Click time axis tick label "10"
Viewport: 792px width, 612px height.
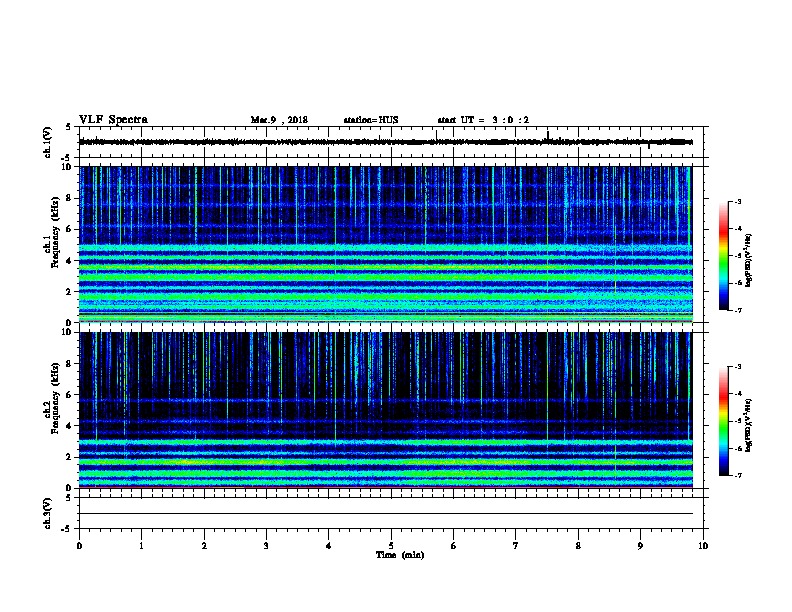click(x=703, y=546)
